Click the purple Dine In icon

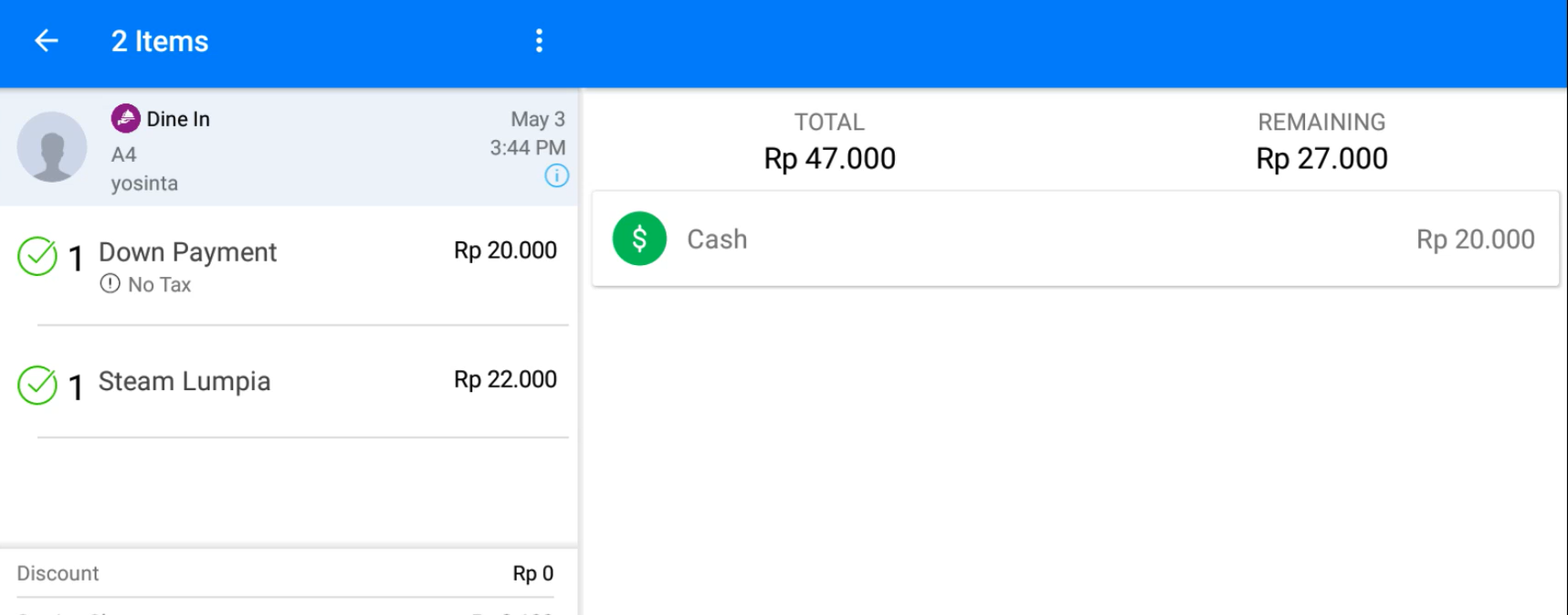[126, 118]
